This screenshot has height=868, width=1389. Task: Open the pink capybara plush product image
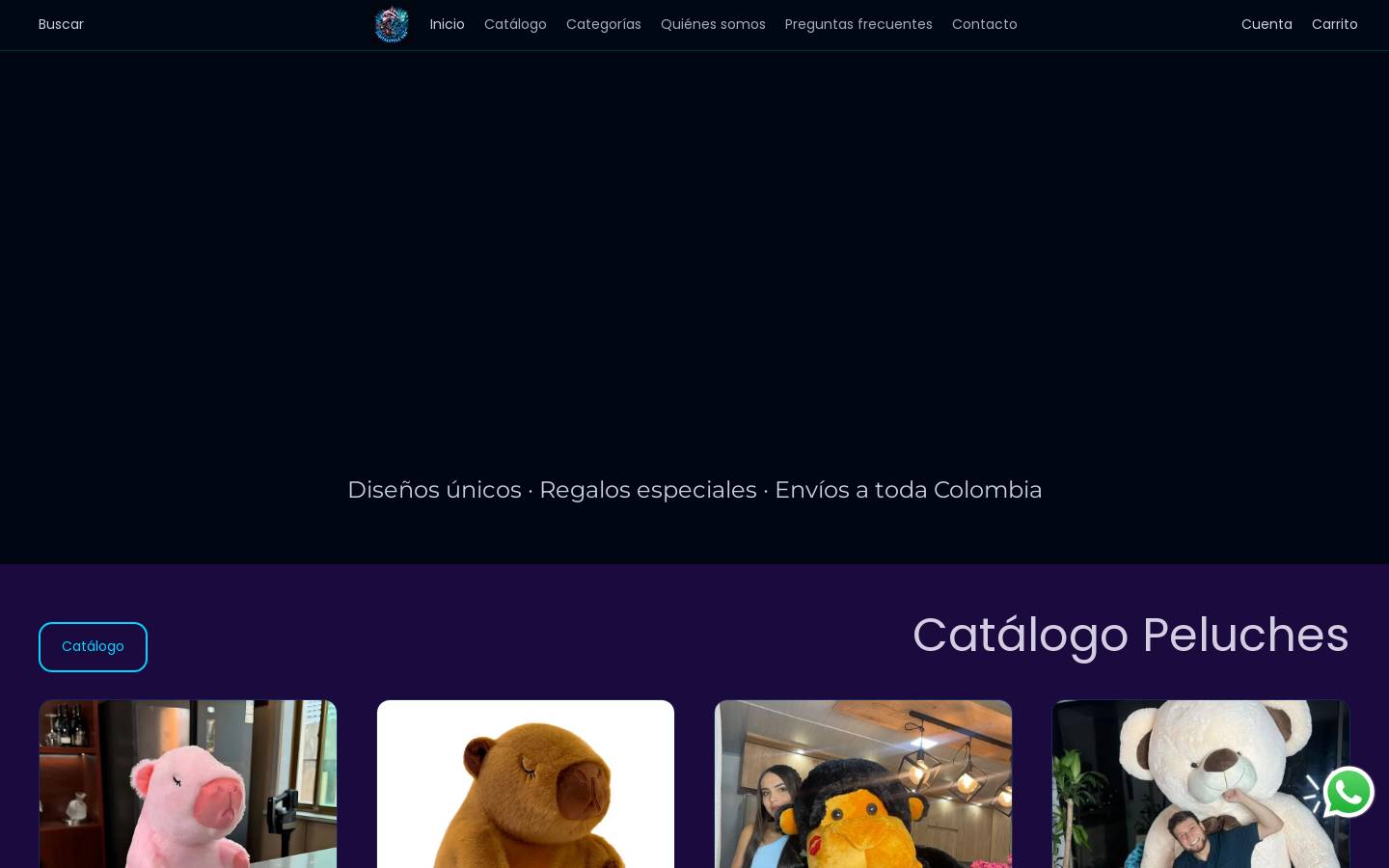(188, 784)
